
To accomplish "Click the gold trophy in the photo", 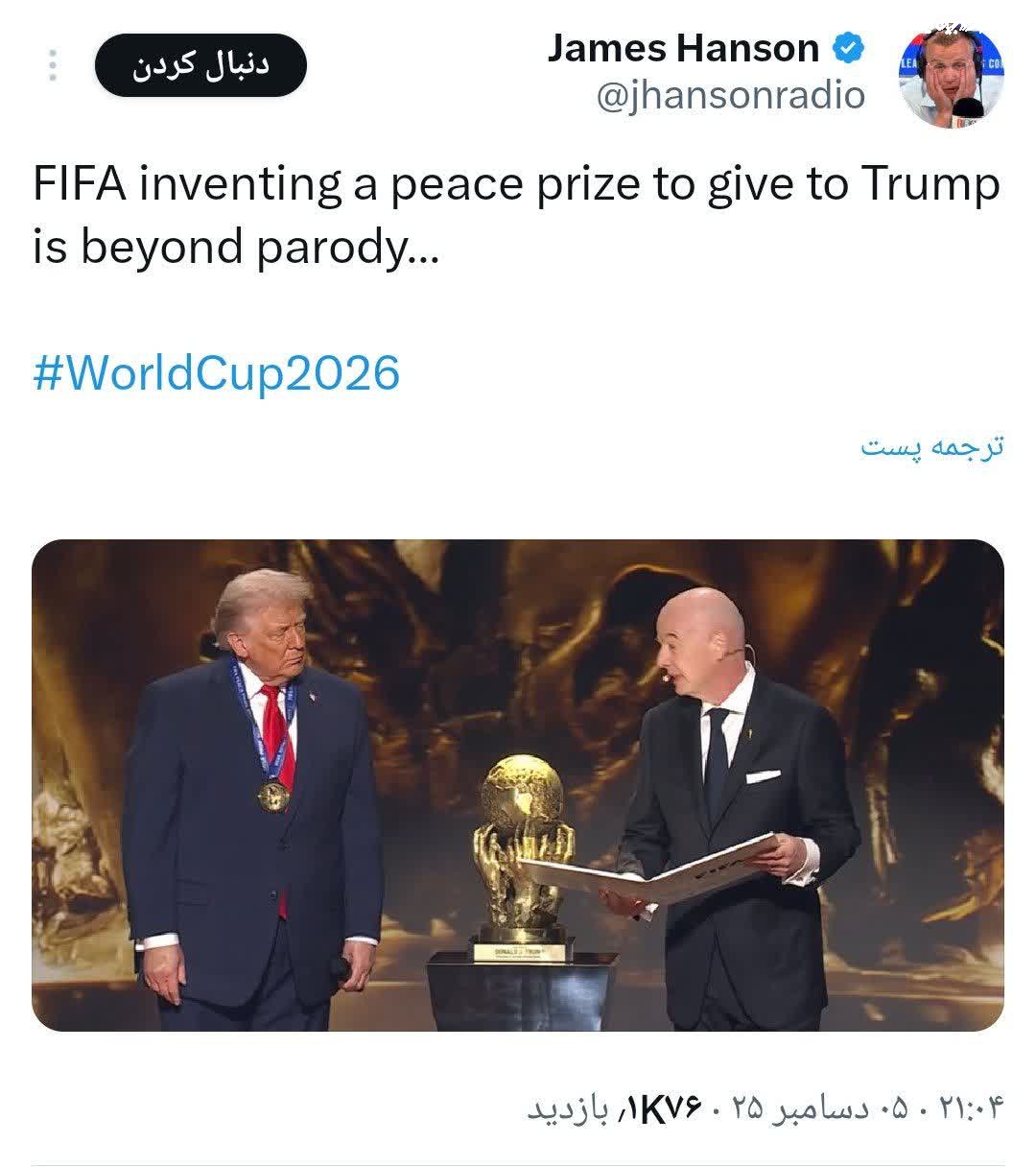I will click(524, 845).
